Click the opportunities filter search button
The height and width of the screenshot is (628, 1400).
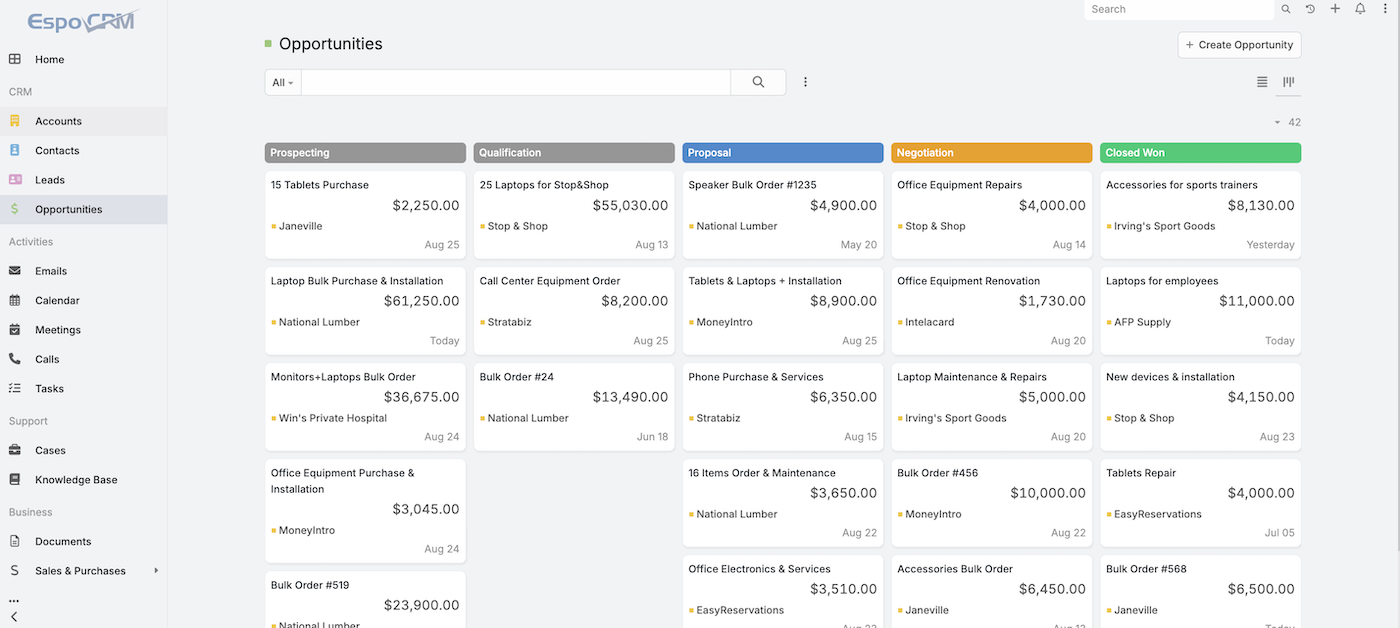(x=758, y=82)
